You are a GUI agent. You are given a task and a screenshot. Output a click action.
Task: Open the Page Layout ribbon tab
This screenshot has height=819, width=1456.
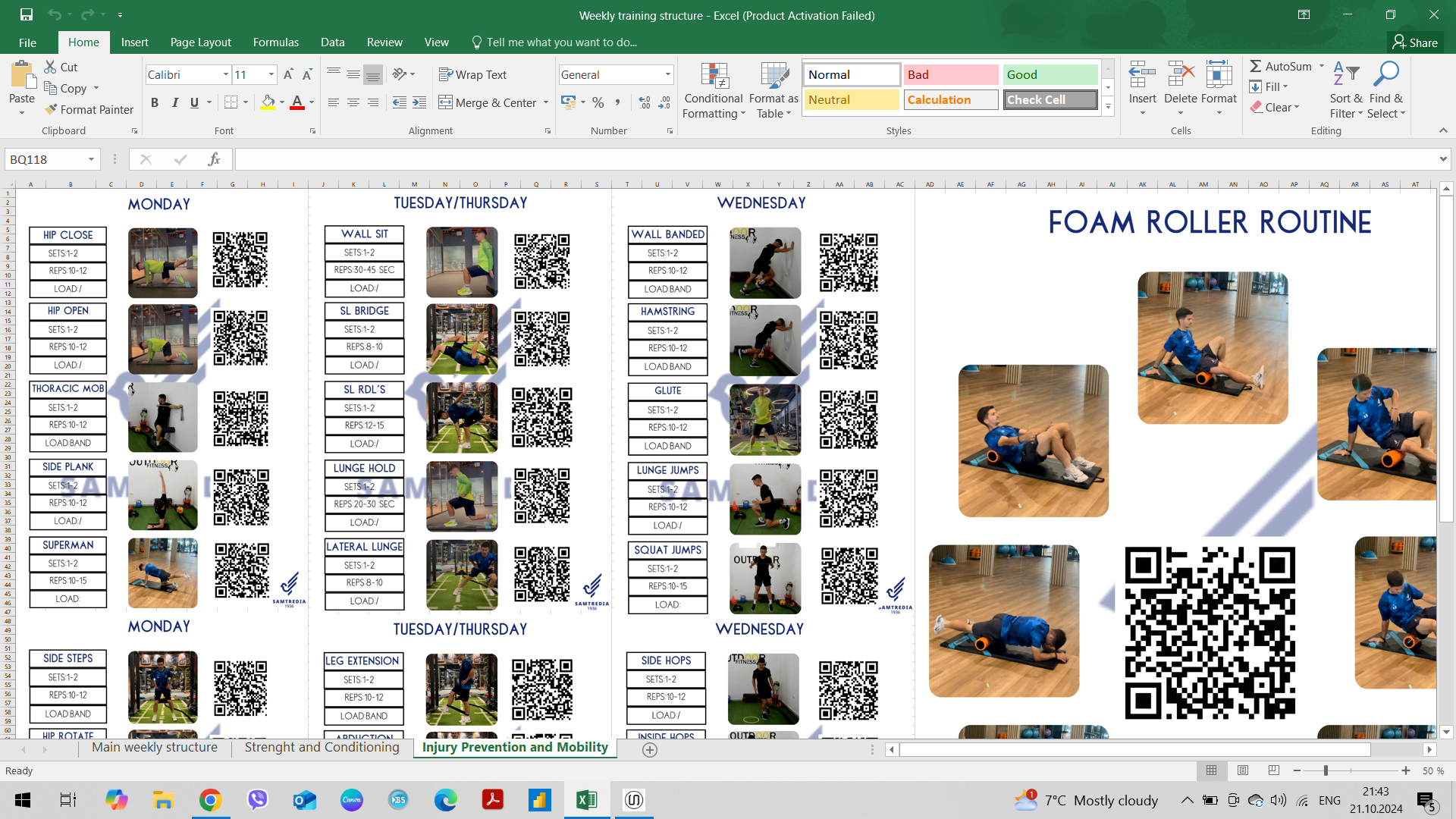(x=200, y=42)
